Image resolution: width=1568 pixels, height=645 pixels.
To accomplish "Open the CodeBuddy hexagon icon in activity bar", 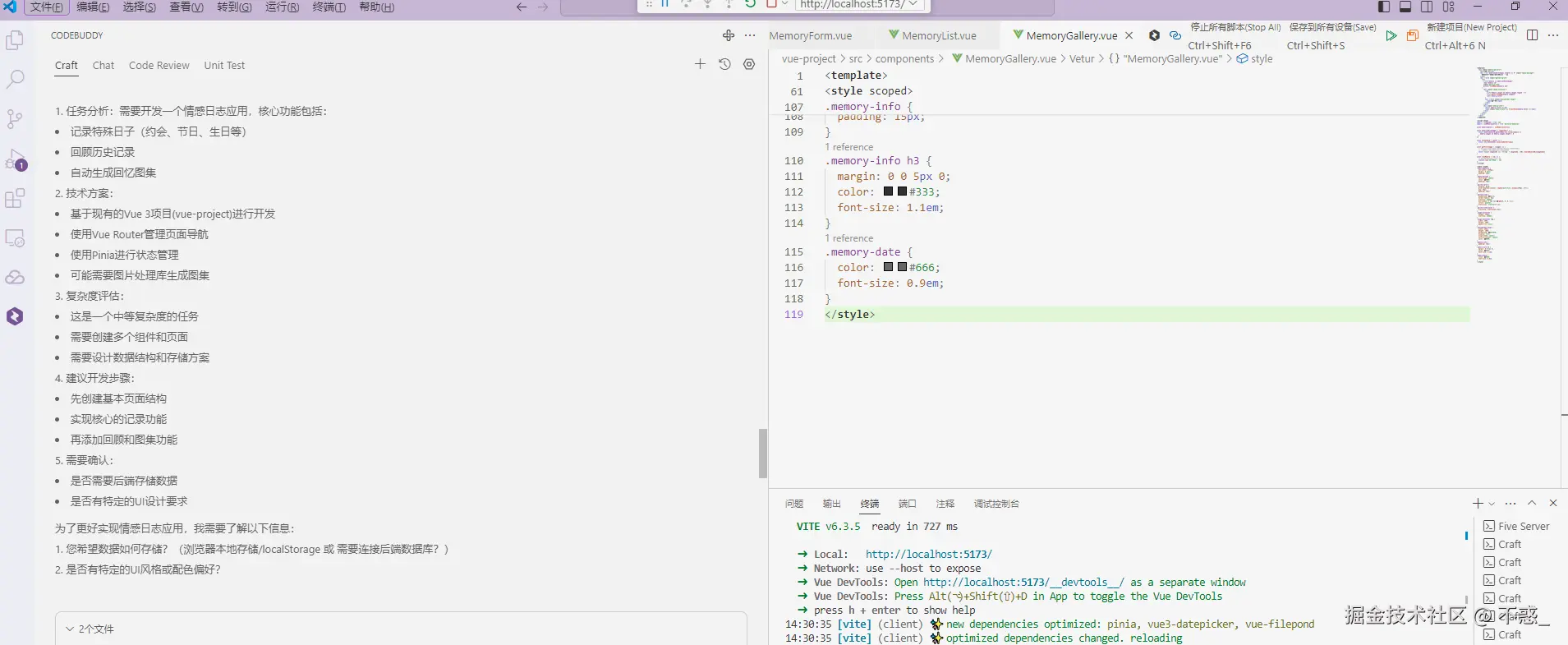I will (x=15, y=316).
